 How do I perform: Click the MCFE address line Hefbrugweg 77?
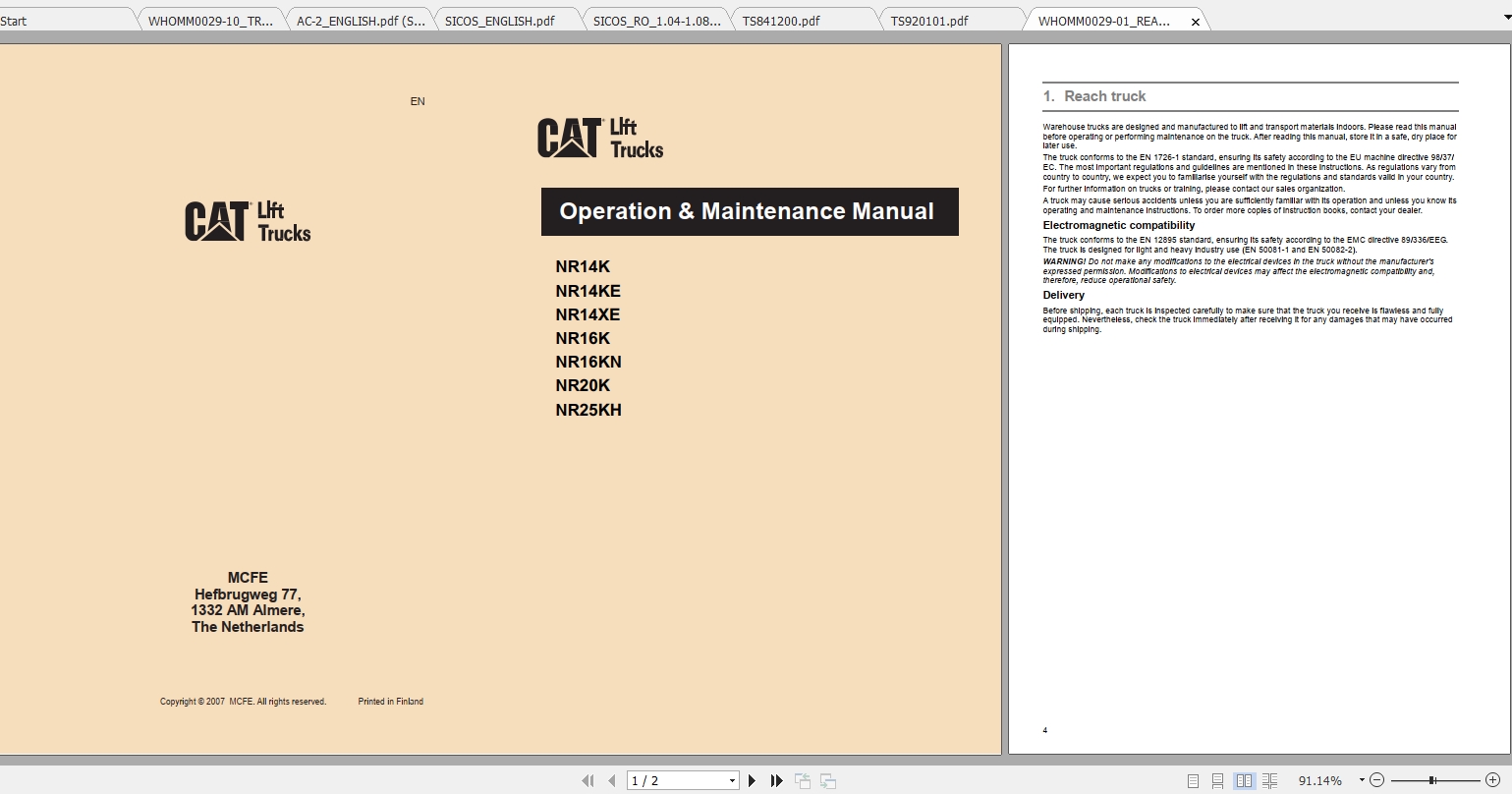coord(248,595)
